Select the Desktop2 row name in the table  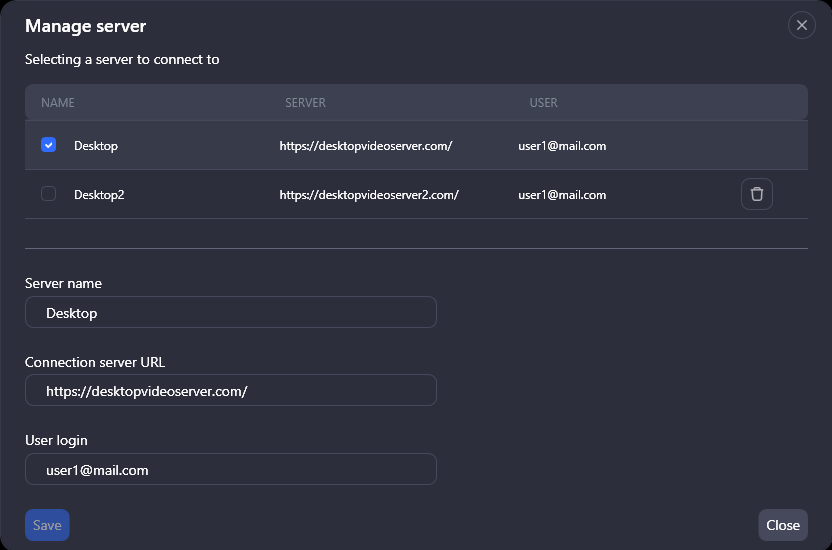(99, 195)
